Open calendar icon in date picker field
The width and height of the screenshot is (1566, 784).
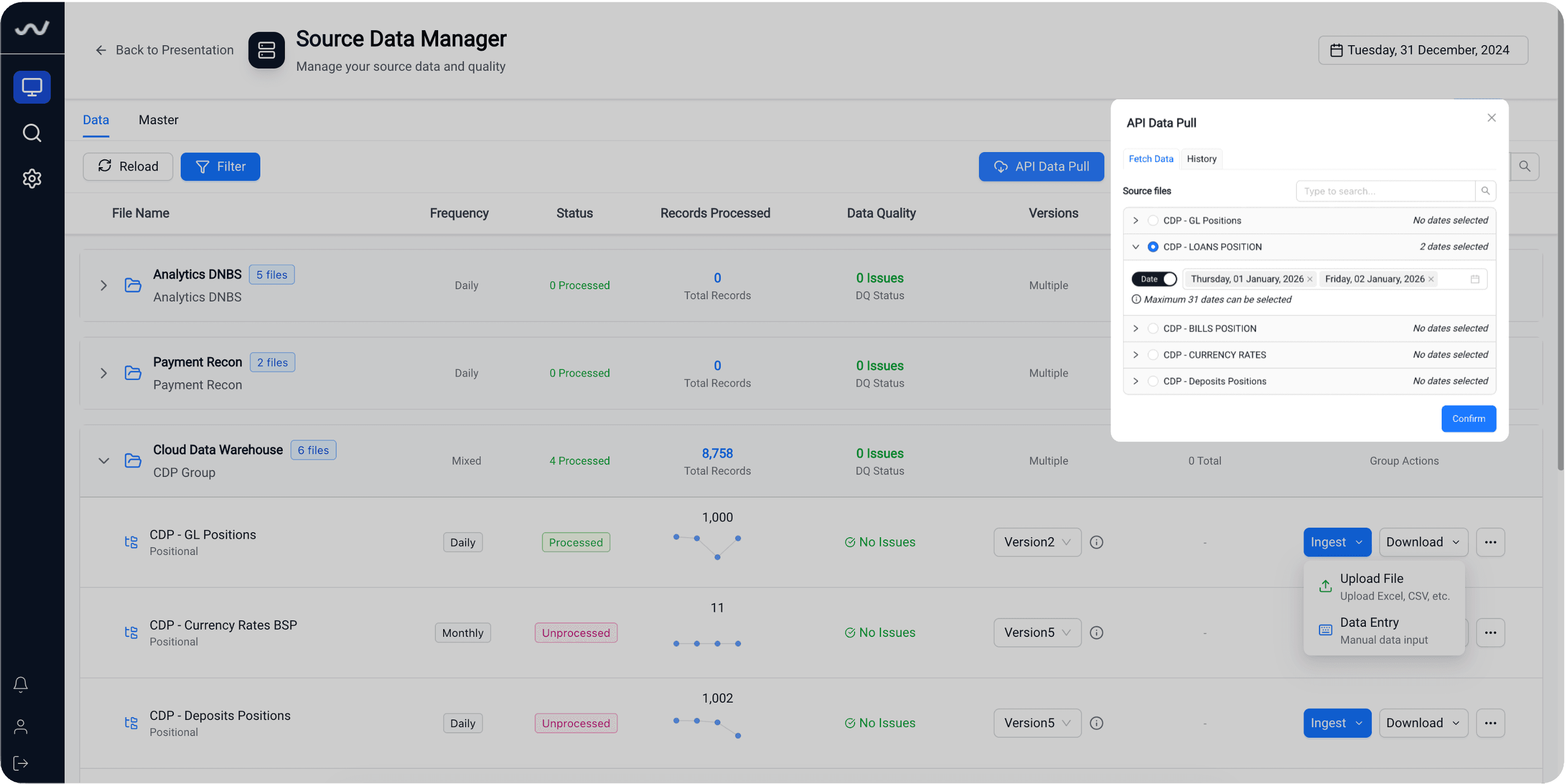coord(1474,279)
